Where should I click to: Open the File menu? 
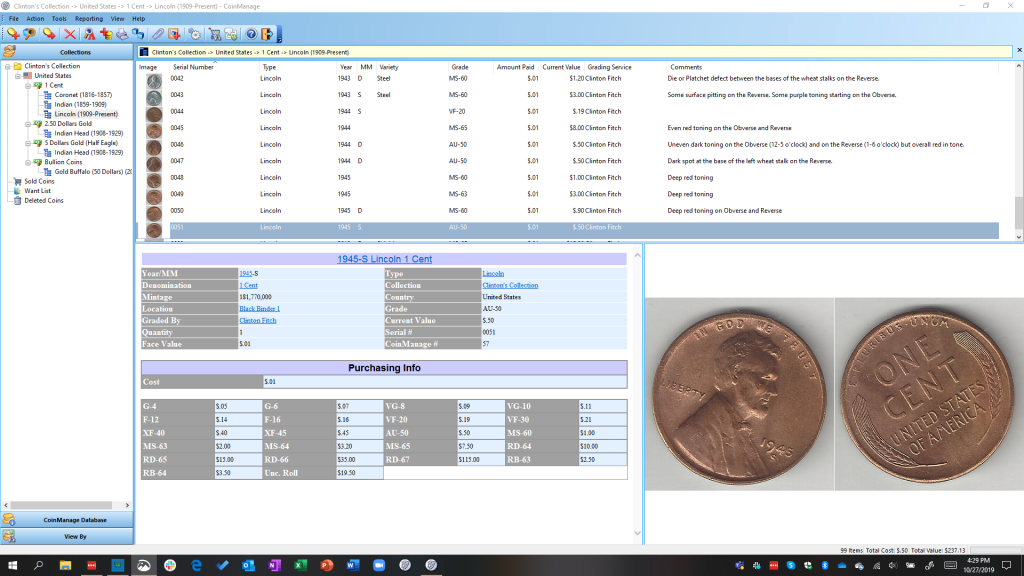point(14,19)
